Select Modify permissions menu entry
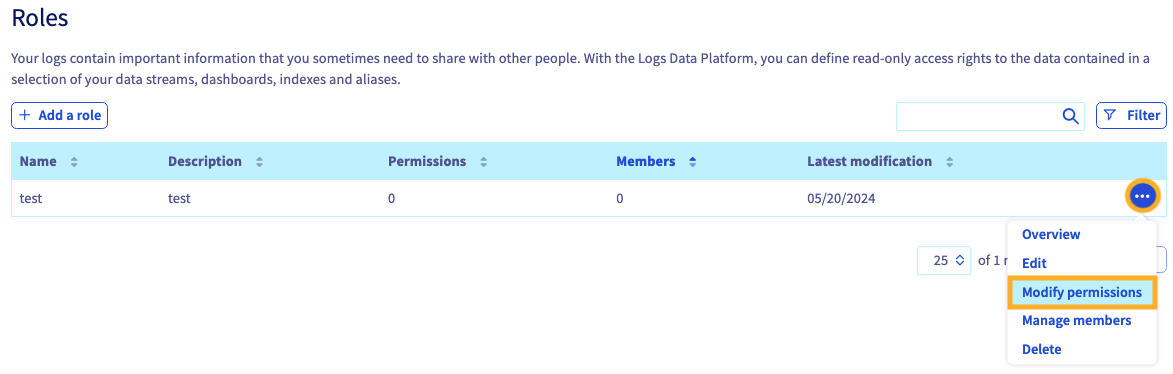1173x374 pixels. coord(1082,292)
